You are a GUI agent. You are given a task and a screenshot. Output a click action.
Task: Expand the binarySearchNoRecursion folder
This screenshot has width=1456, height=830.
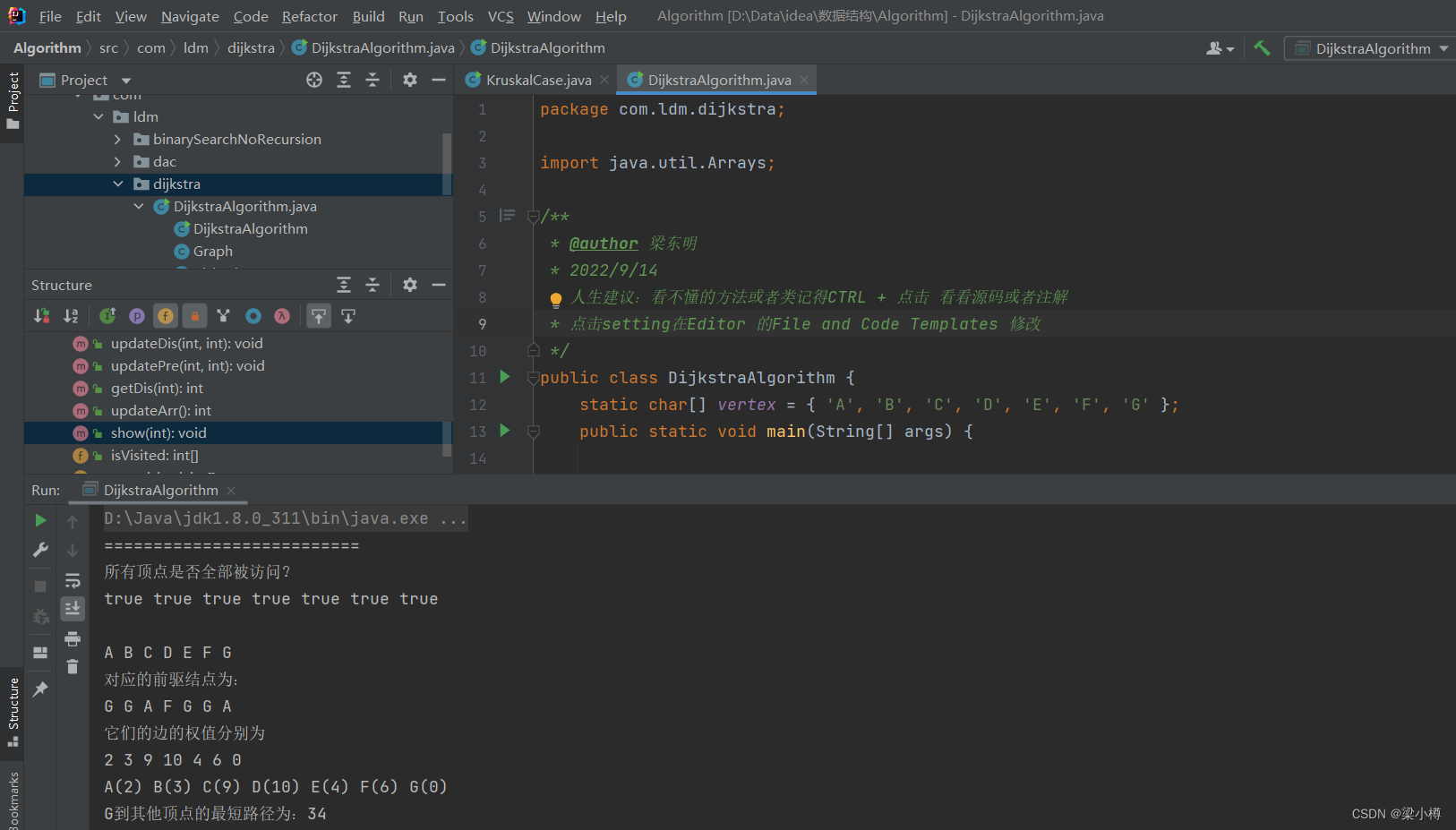[117, 140]
